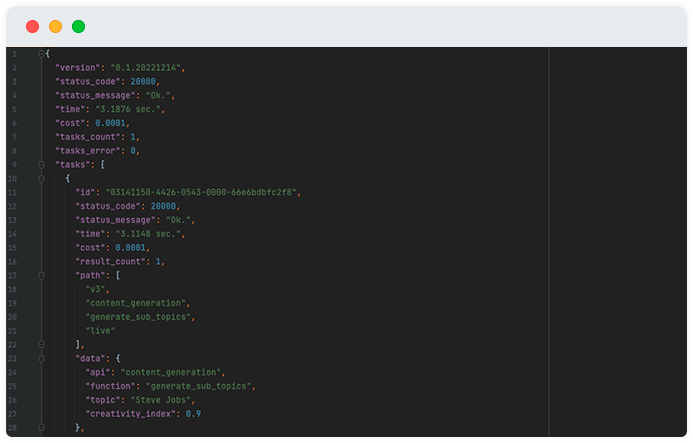Click "content_generation" in the path array

click(x=136, y=303)
